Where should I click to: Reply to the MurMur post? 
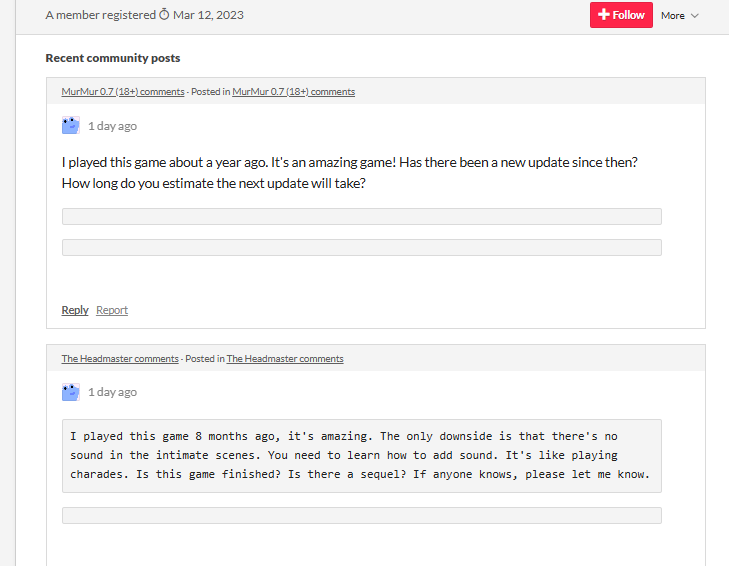[75, 310]
